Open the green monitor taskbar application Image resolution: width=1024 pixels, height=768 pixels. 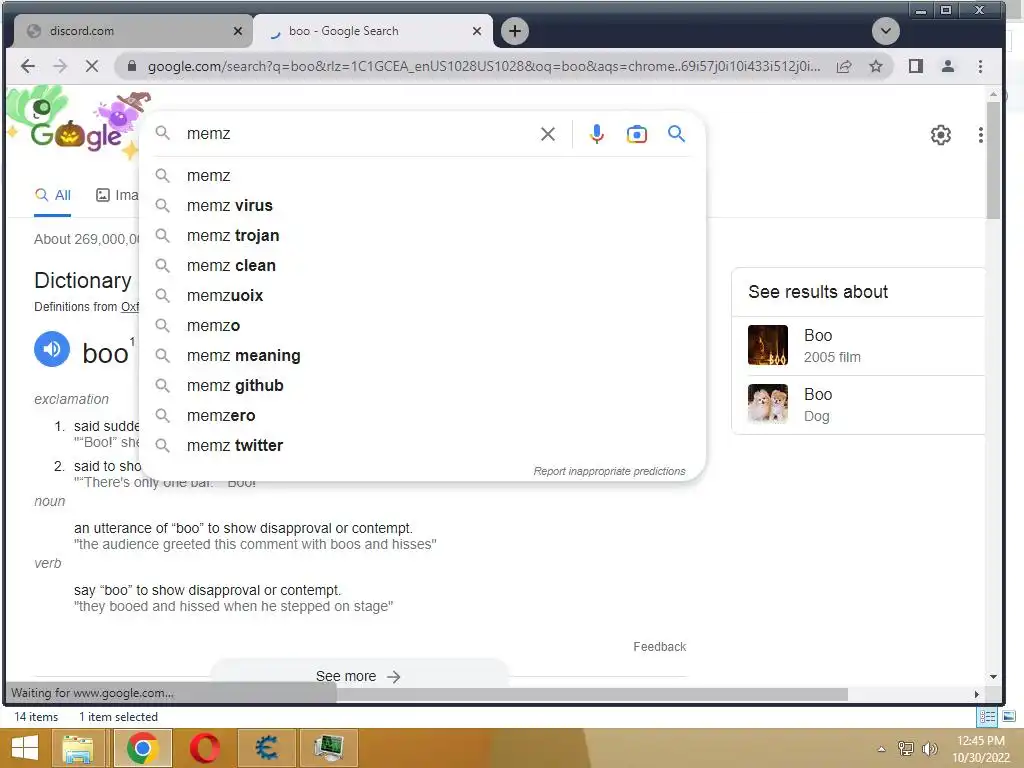328,748
